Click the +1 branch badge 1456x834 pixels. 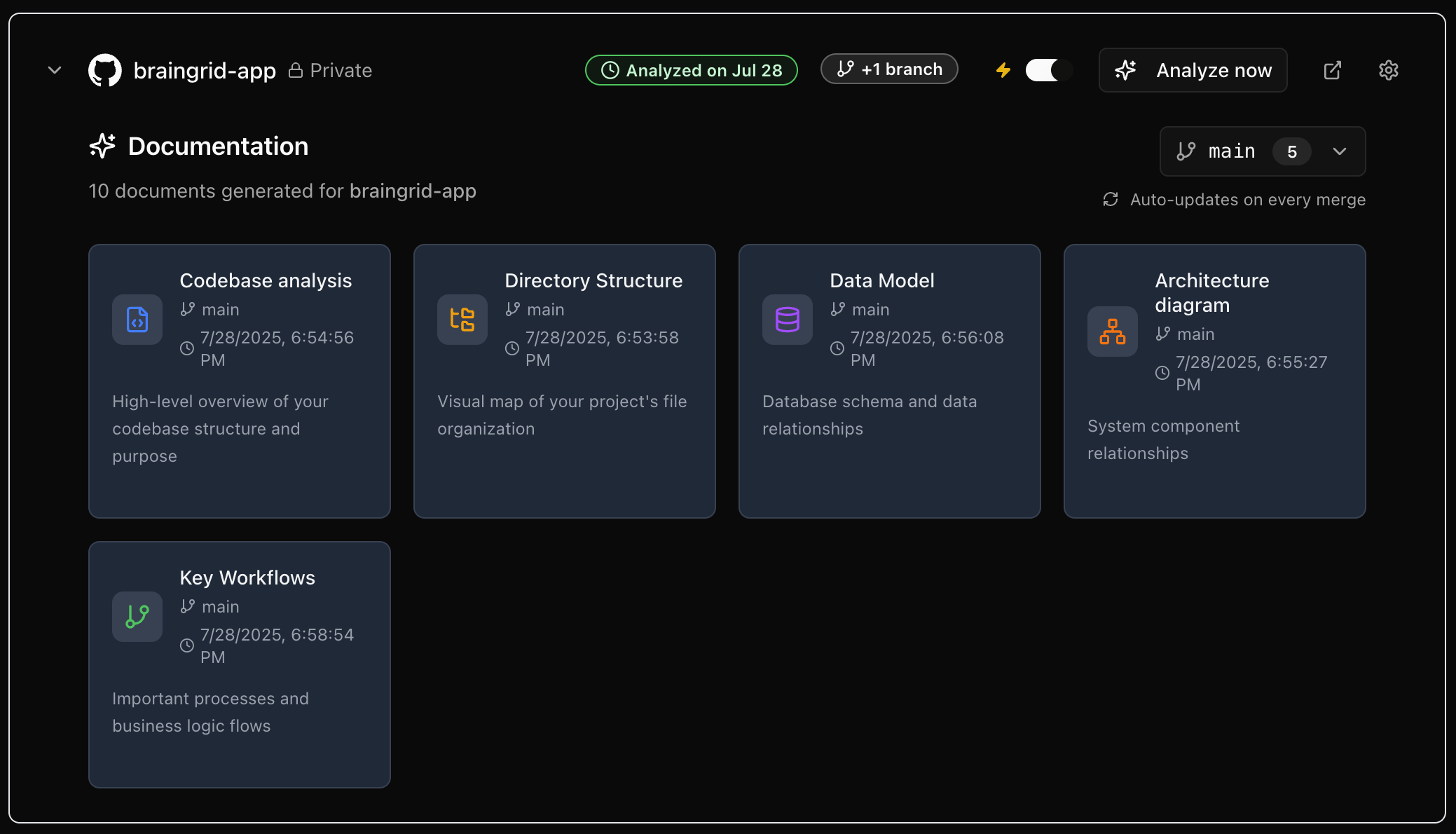[889, 69]
